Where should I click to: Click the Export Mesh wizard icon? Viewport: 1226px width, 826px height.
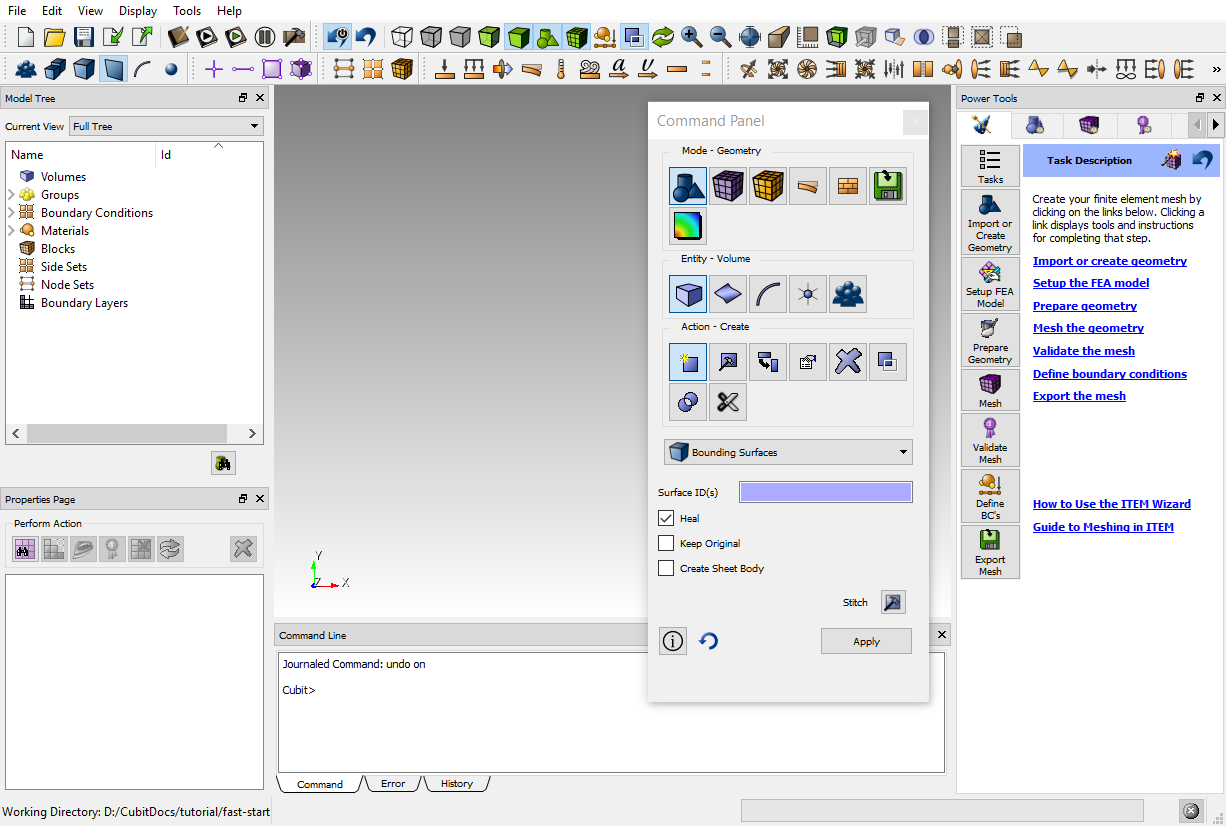point(990,552)
